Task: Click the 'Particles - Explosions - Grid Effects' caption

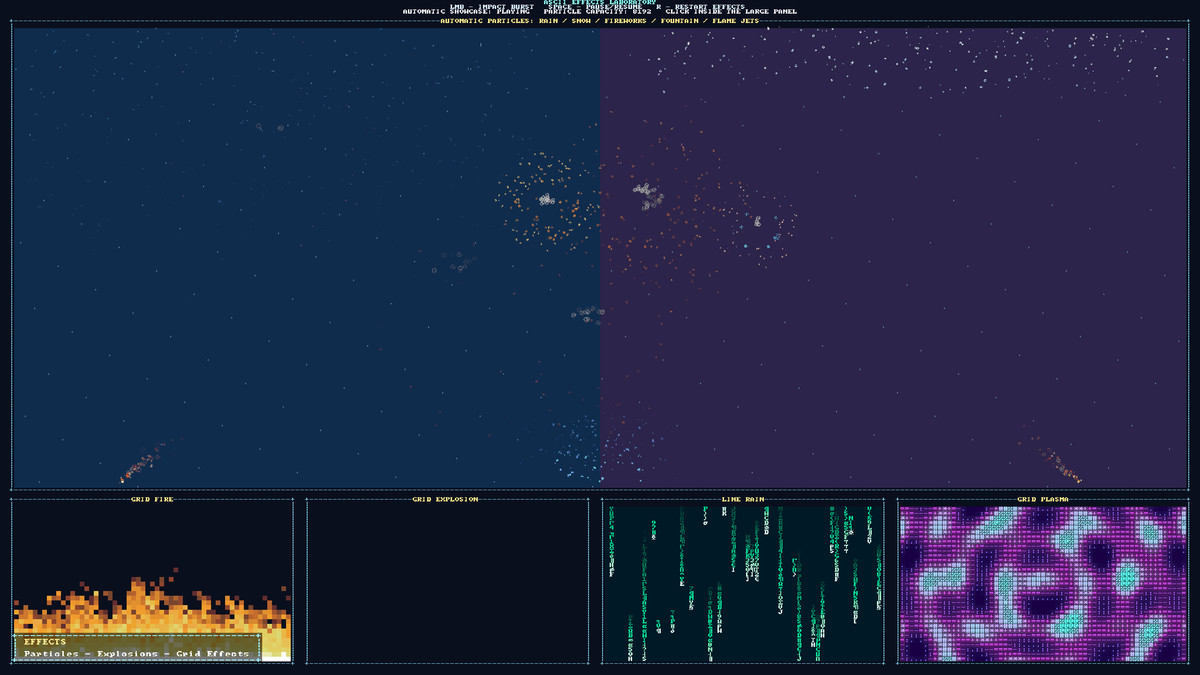Action: tap(137, 654)
